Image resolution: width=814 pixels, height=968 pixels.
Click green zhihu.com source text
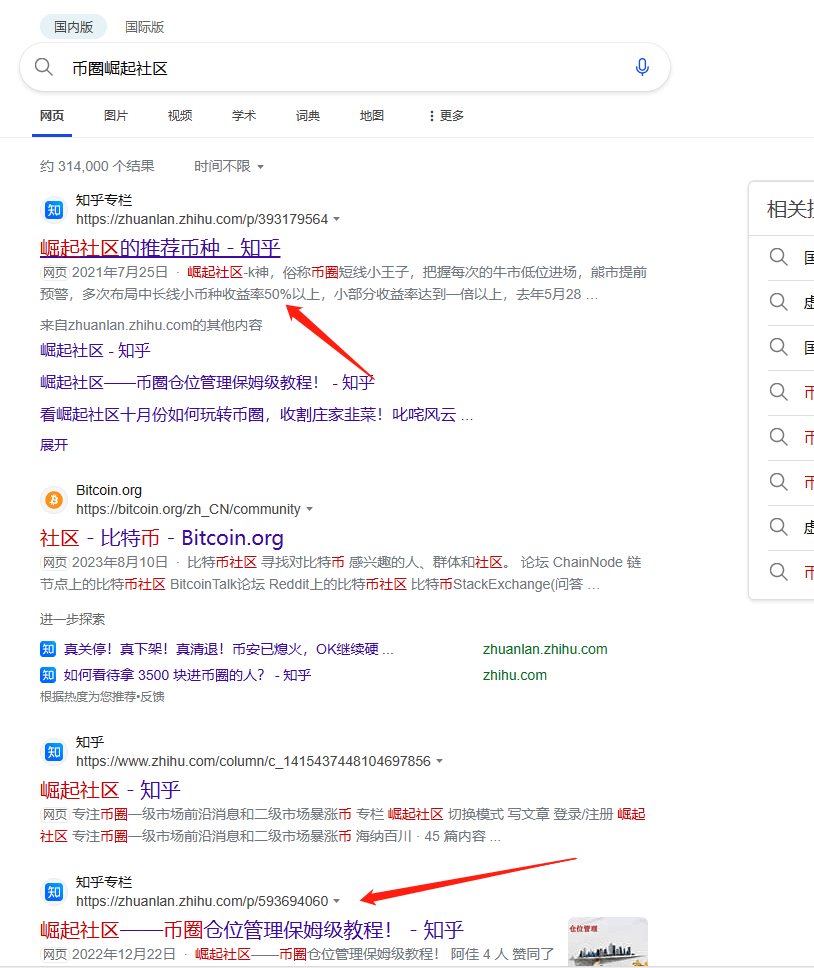[515, 675]
